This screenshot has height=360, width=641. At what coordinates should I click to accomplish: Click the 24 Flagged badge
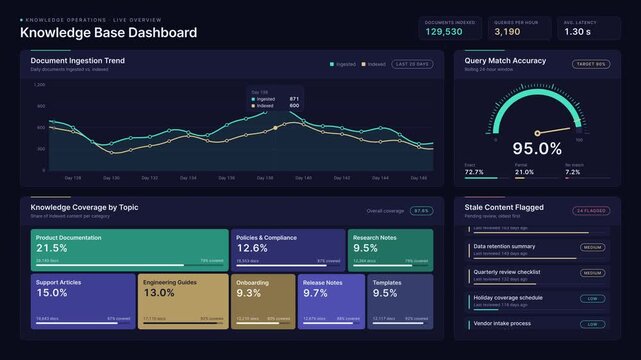tap(591, 211)
